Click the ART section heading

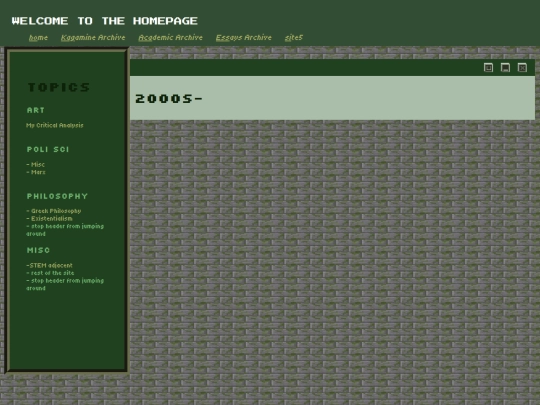tap(36, 110)
